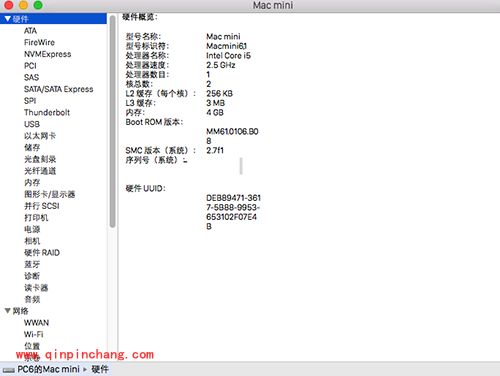This screenshot has width=500, height=376.
Task: Click the SMC version 2.7f1 value
Action: [x=215, y=150]
